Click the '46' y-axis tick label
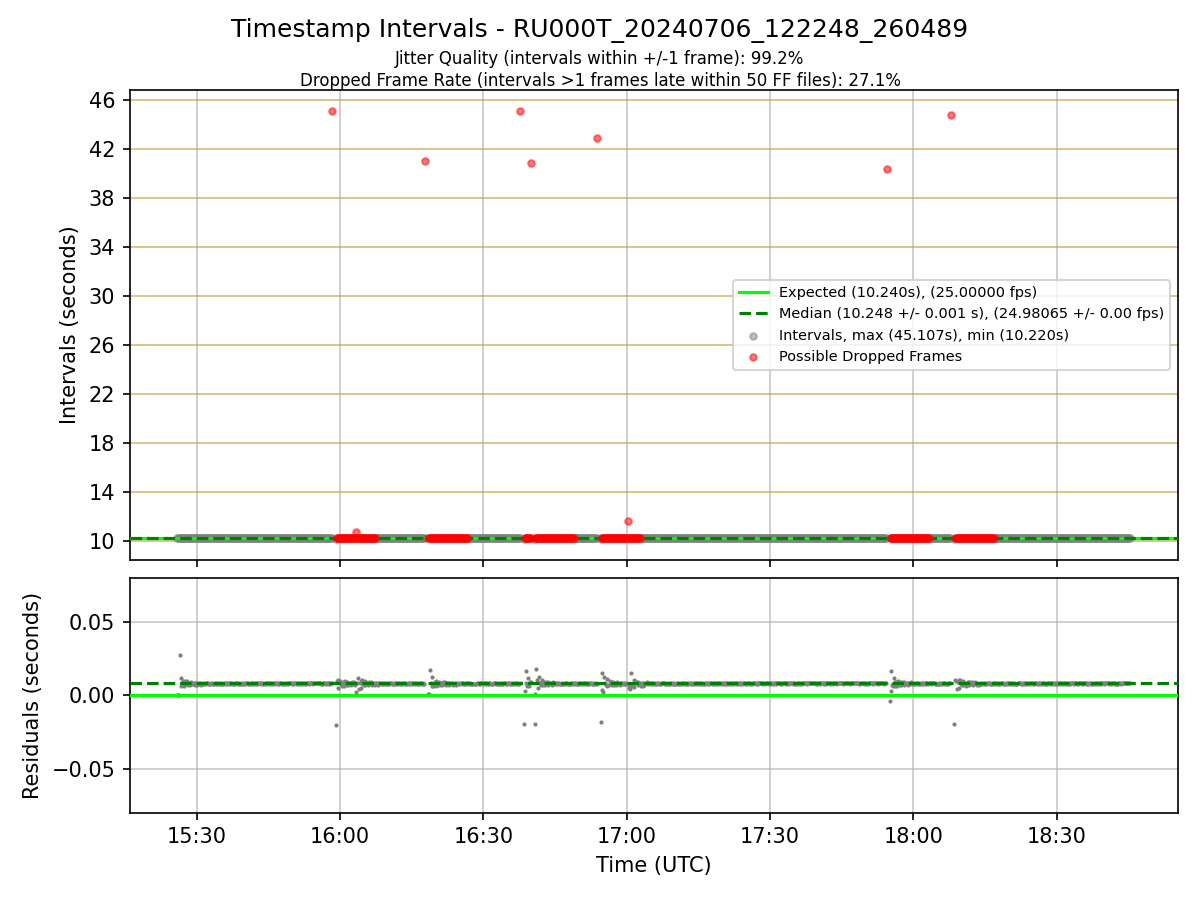The width and height of the screenshot is (1200, 900). (x=103, y=100)
